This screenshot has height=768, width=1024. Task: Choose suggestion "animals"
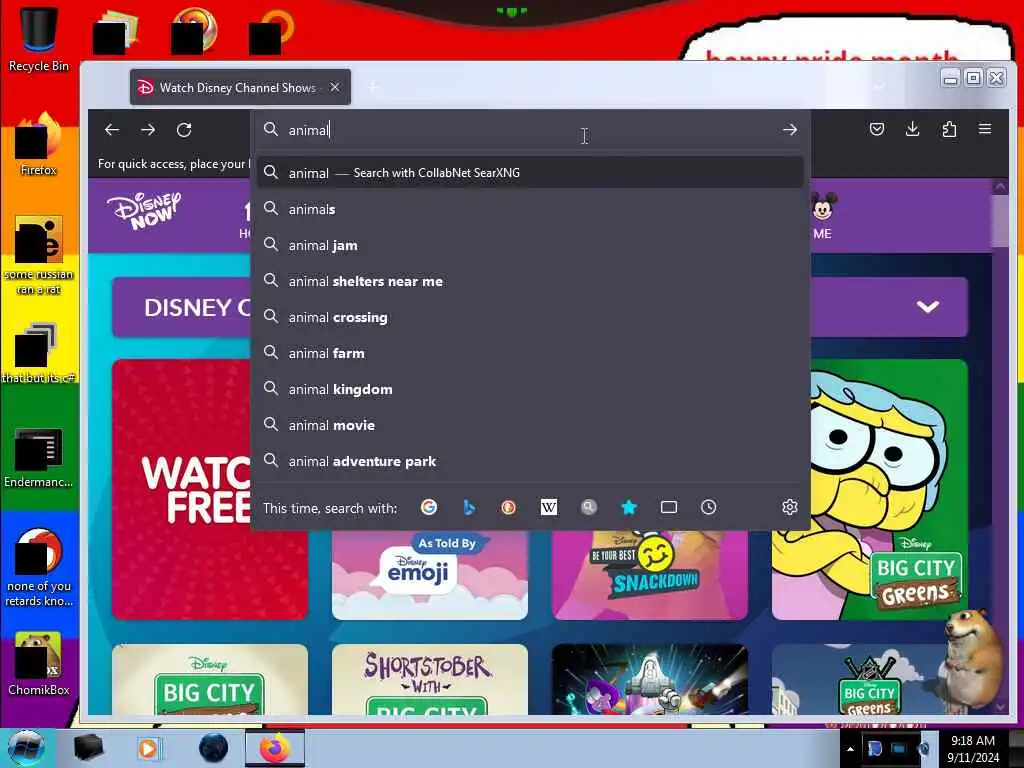[x=530, y=209]
